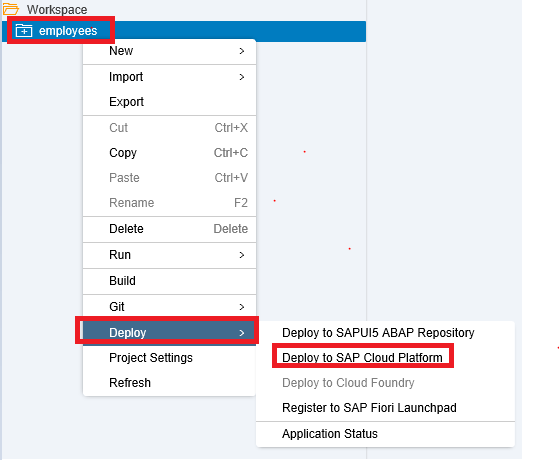
Task: Click the Deploy menu item label
Action: pos(128,333)
